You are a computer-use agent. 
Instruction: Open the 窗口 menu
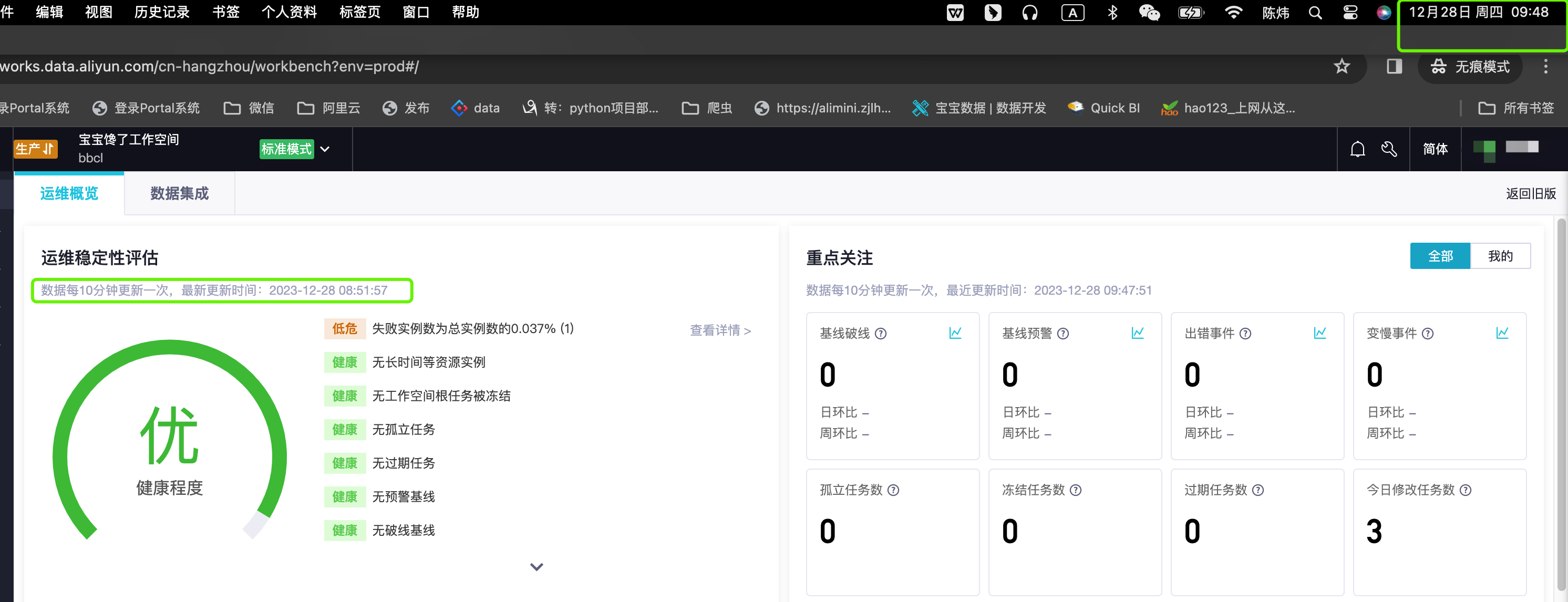pyautogui.click(x=416, y=12)
